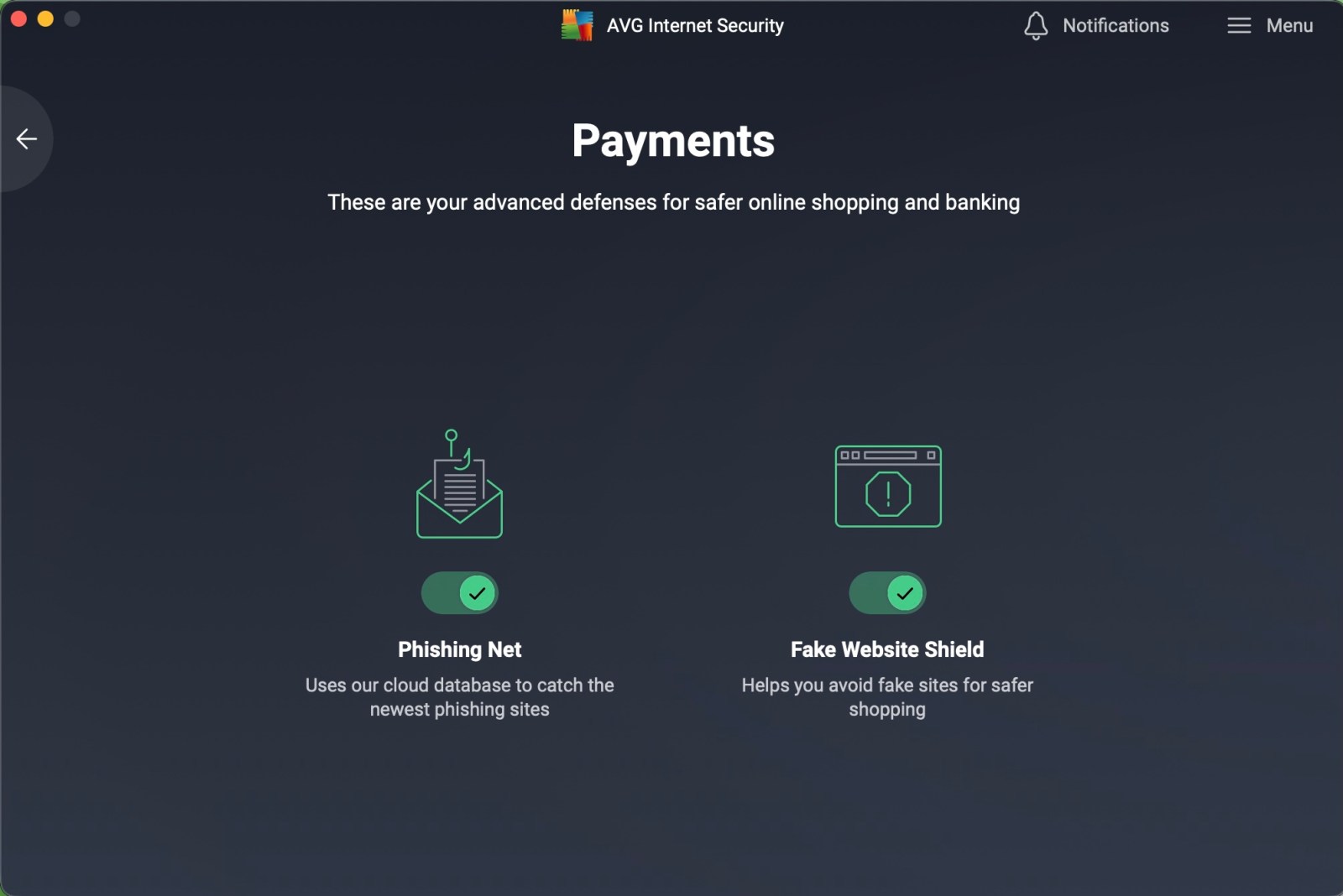Disable the Phishing Net toggle
Screen dimensions: 1343x896
tap(460, 593)
